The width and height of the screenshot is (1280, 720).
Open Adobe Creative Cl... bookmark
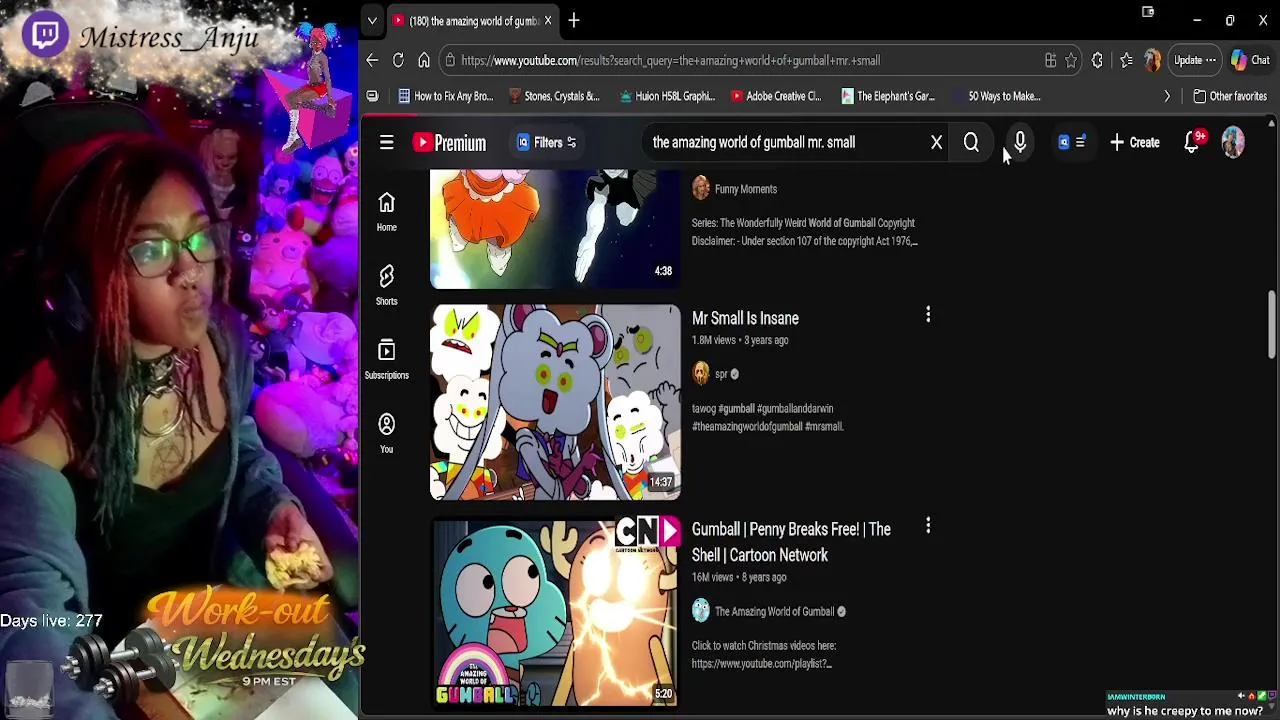point(776,96)
